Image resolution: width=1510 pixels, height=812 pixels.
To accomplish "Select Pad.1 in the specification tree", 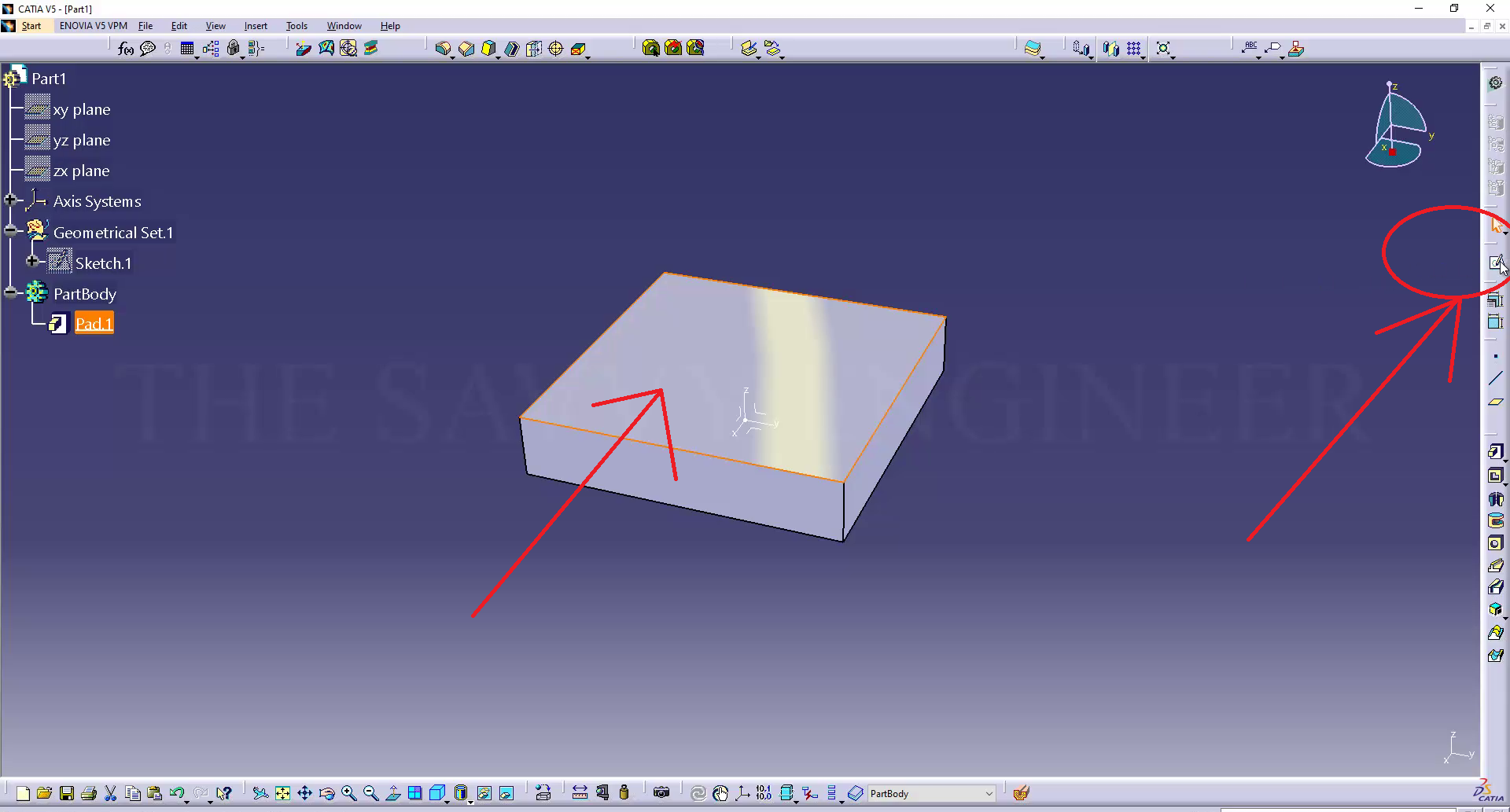I will click(x=94, y=324).
